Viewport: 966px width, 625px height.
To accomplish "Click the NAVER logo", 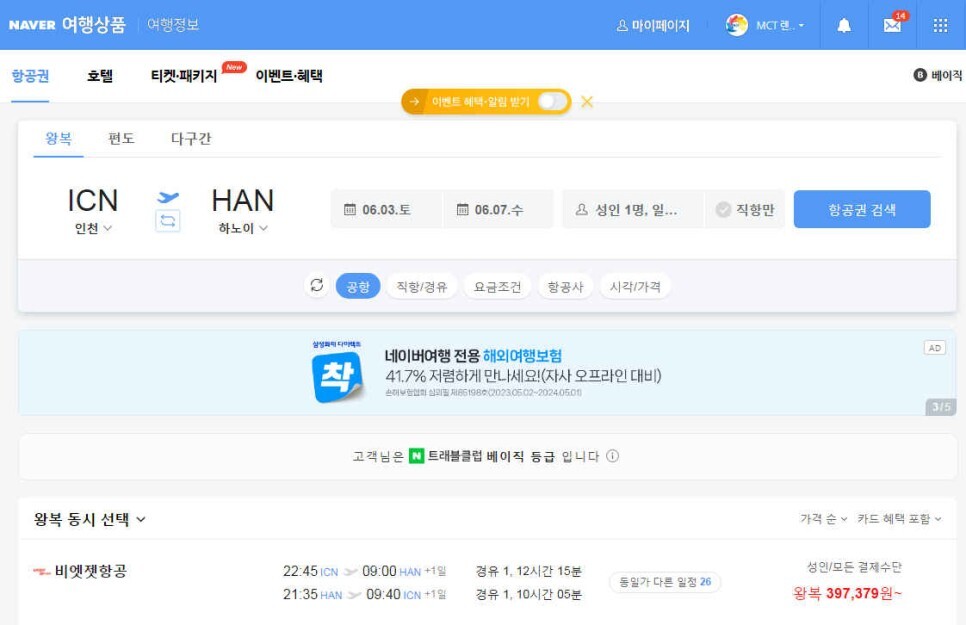I will (x=32, y=25).
